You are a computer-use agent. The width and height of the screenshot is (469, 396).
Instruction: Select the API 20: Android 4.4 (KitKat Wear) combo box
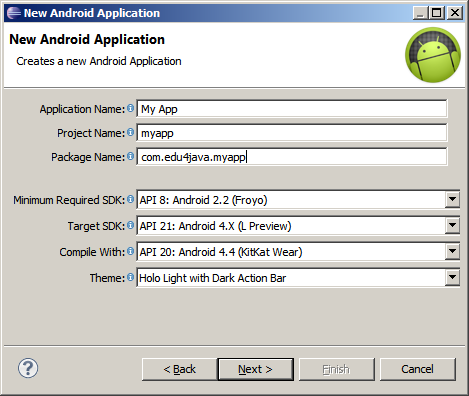(x=298, y=252)
